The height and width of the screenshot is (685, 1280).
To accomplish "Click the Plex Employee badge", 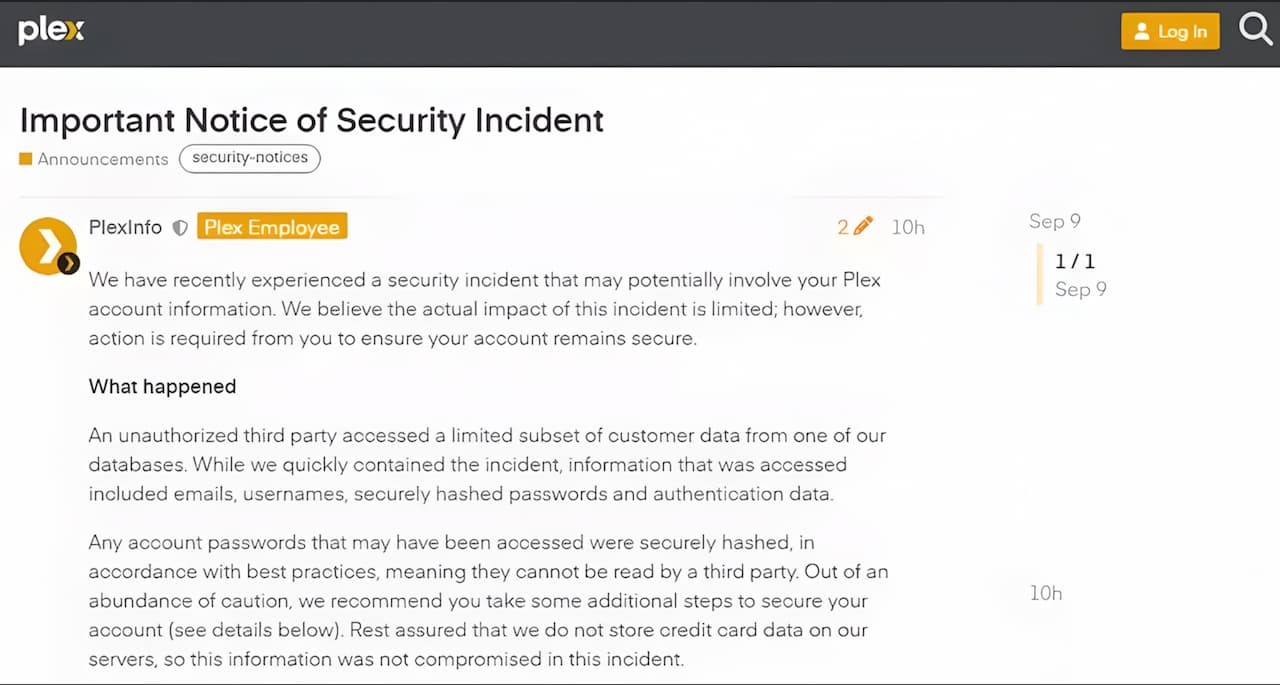I will click(272, 227).
